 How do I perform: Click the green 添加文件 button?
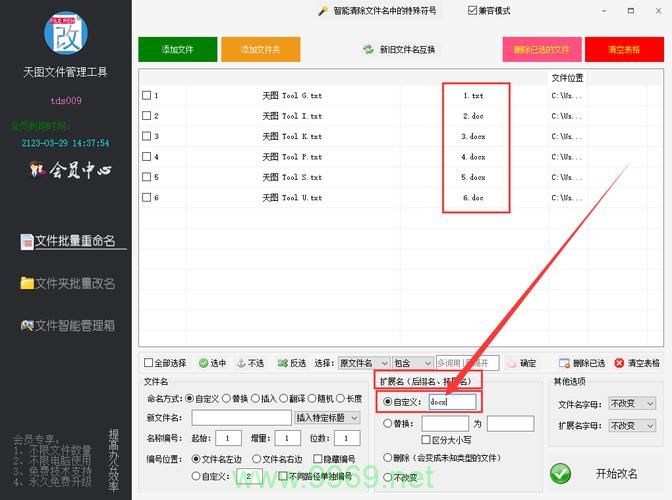tap(177, 50)
